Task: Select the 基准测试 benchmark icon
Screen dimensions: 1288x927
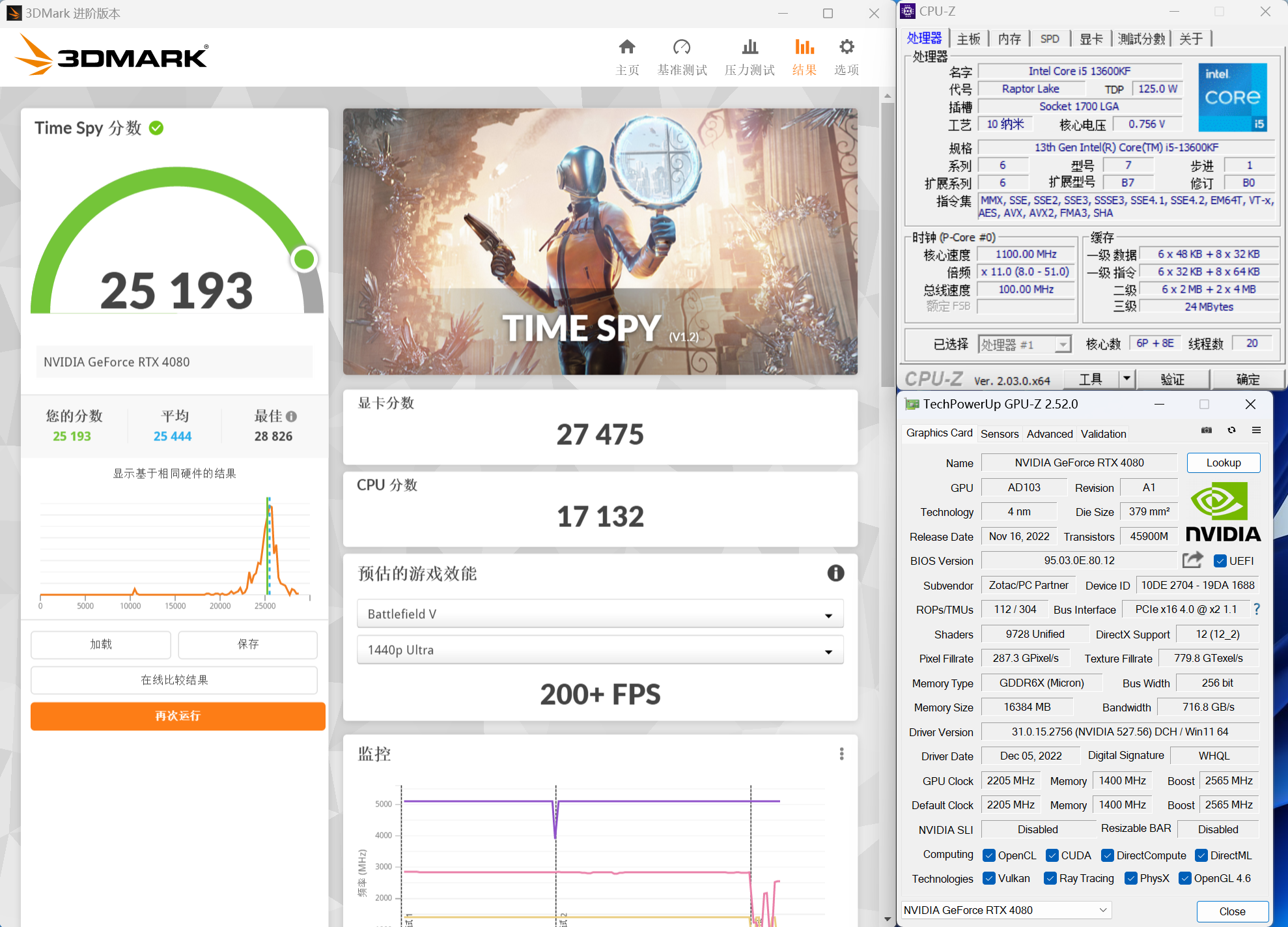Action: tap(682, 55)
